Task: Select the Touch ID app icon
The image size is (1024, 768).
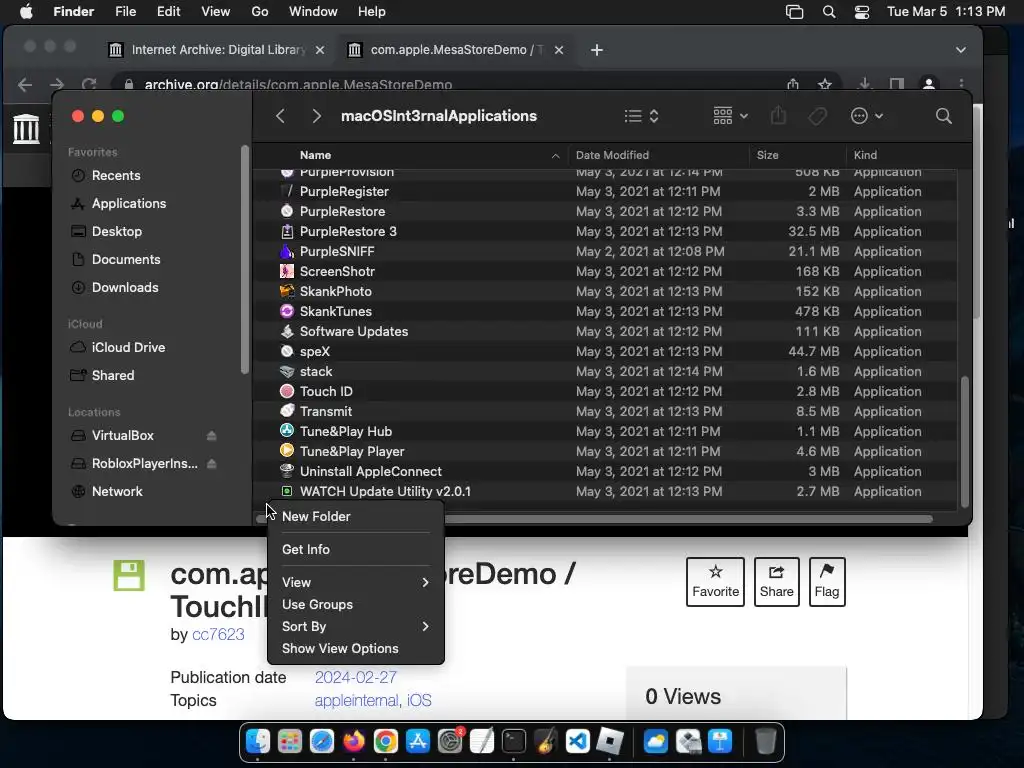Action: (x=287, y=391)
